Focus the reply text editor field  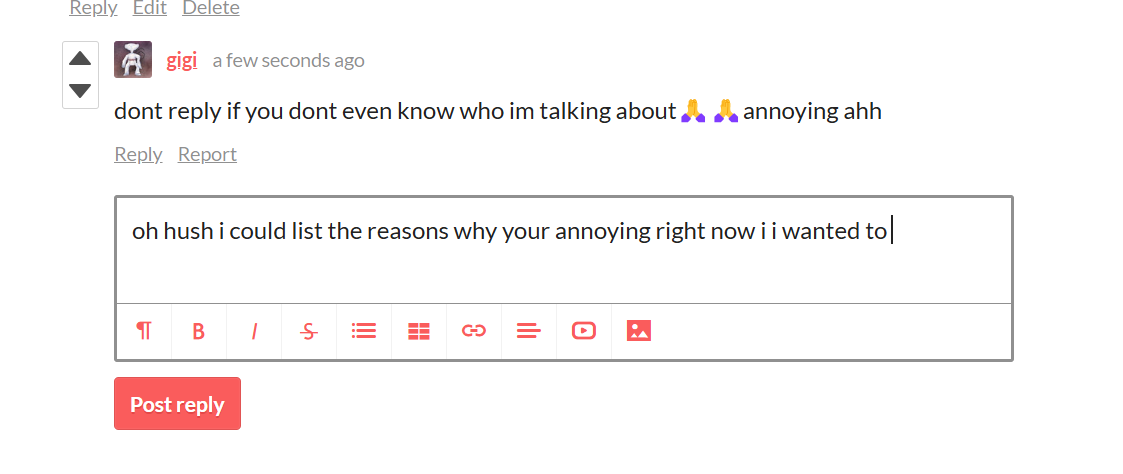[564, 250]
